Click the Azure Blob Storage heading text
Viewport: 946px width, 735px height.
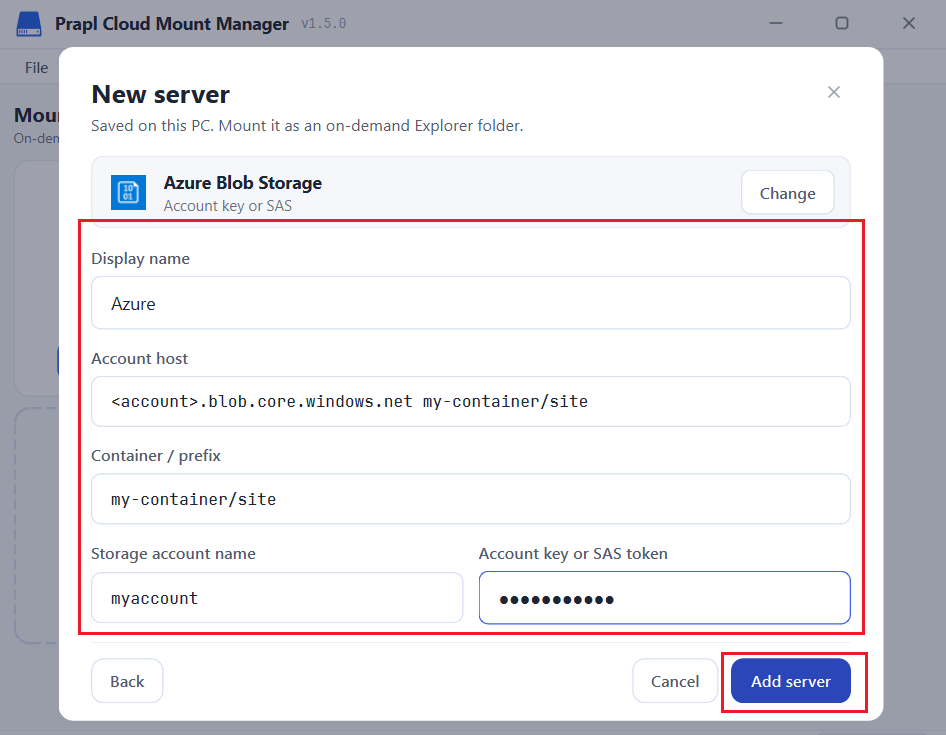click(x=243, y=182)
